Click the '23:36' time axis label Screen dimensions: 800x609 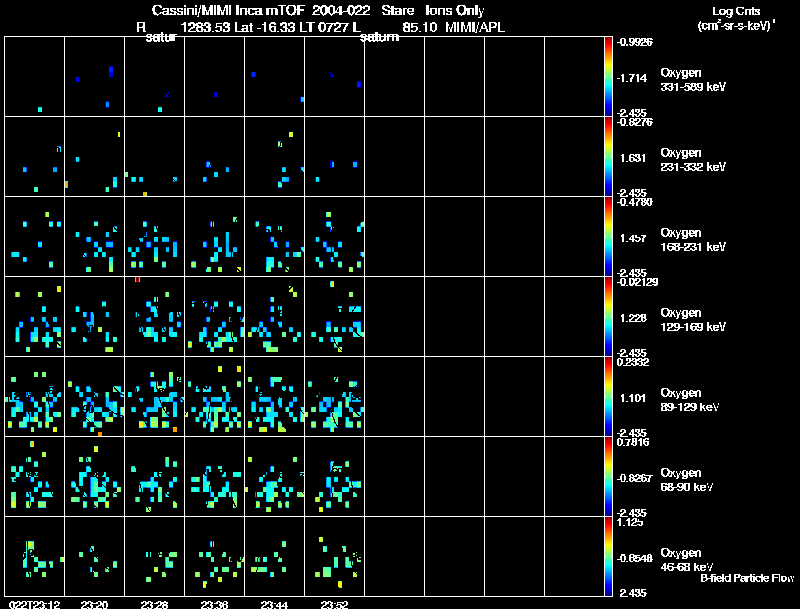tap(214, 604)
